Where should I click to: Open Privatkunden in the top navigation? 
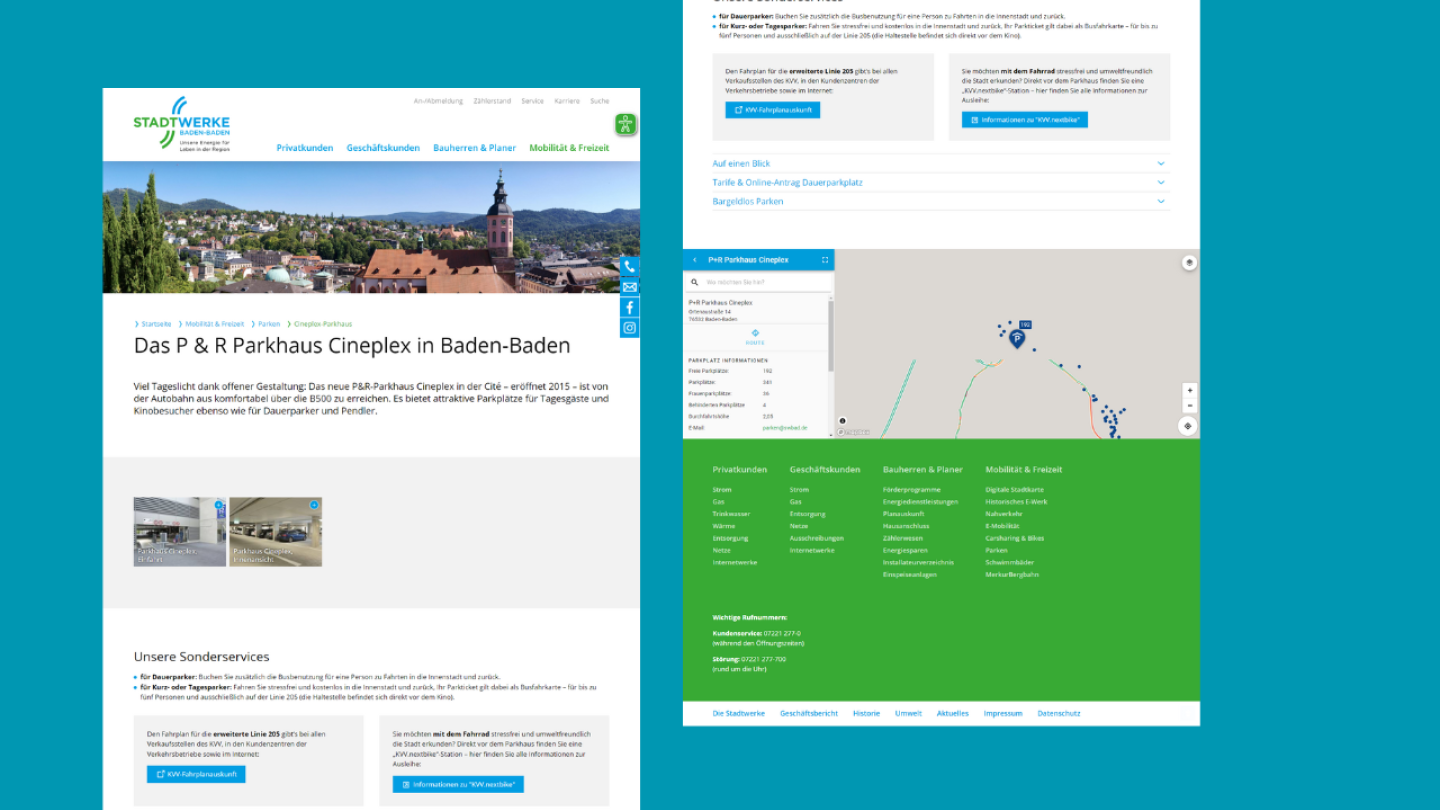tap(305, 148)
